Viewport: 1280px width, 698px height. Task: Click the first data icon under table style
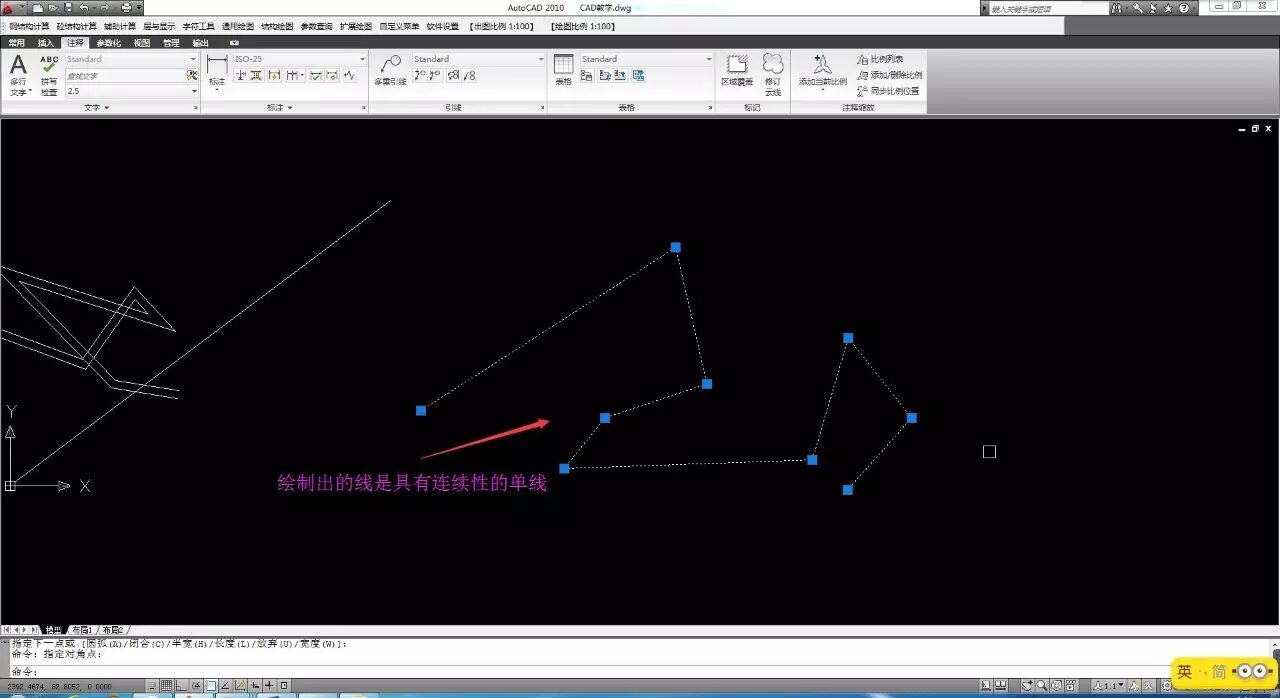pyautogui.click(x=587, y=75)
